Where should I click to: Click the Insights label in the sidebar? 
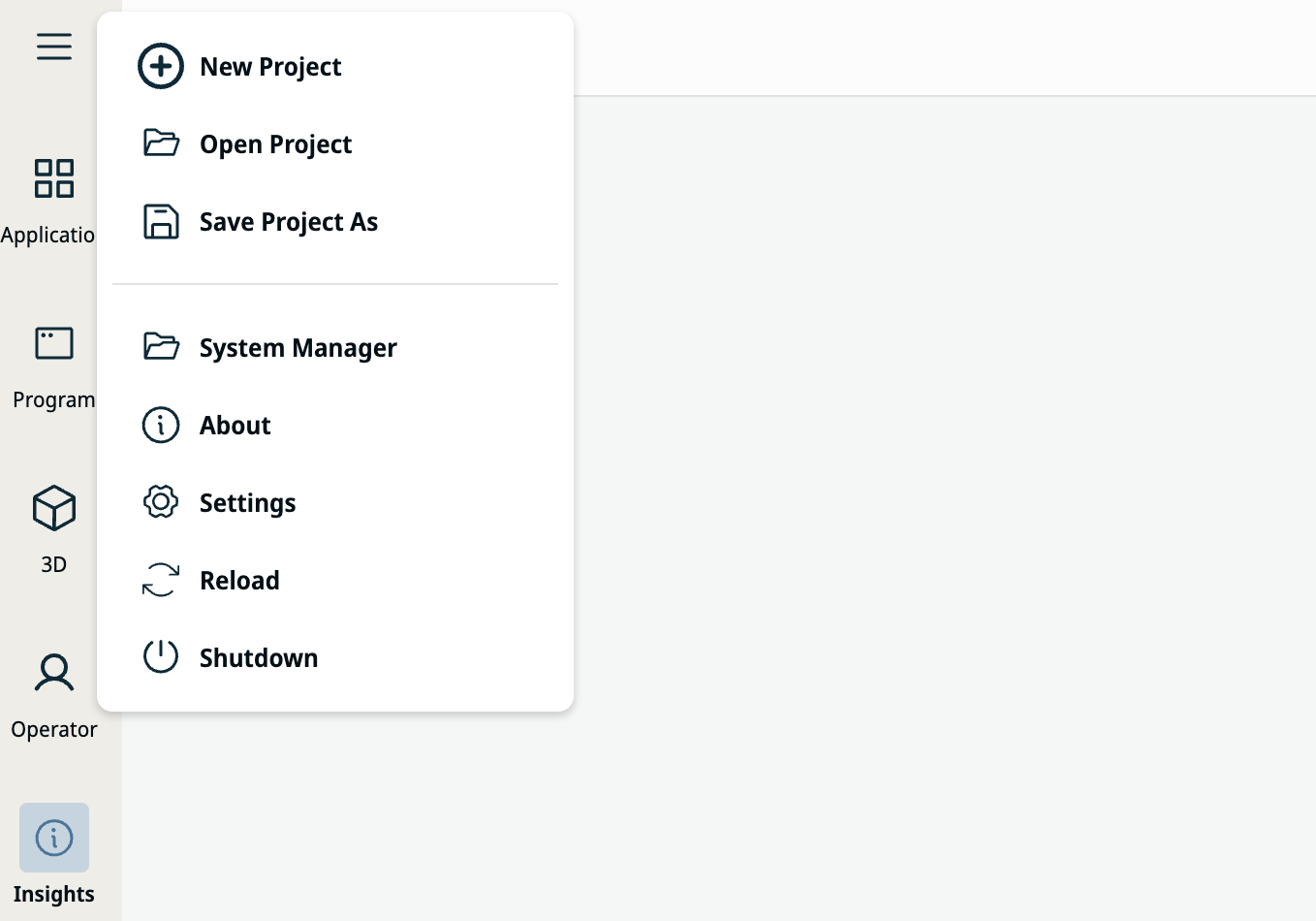[54, 894]
